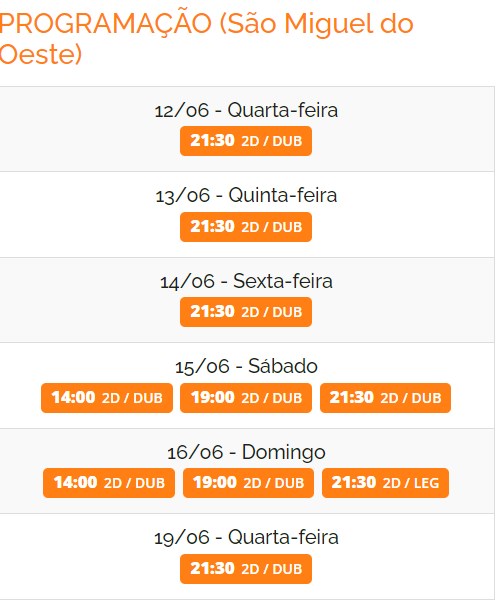
Task: Click the 16/06 - Domingo date label
Action: [x=246, y=452]
